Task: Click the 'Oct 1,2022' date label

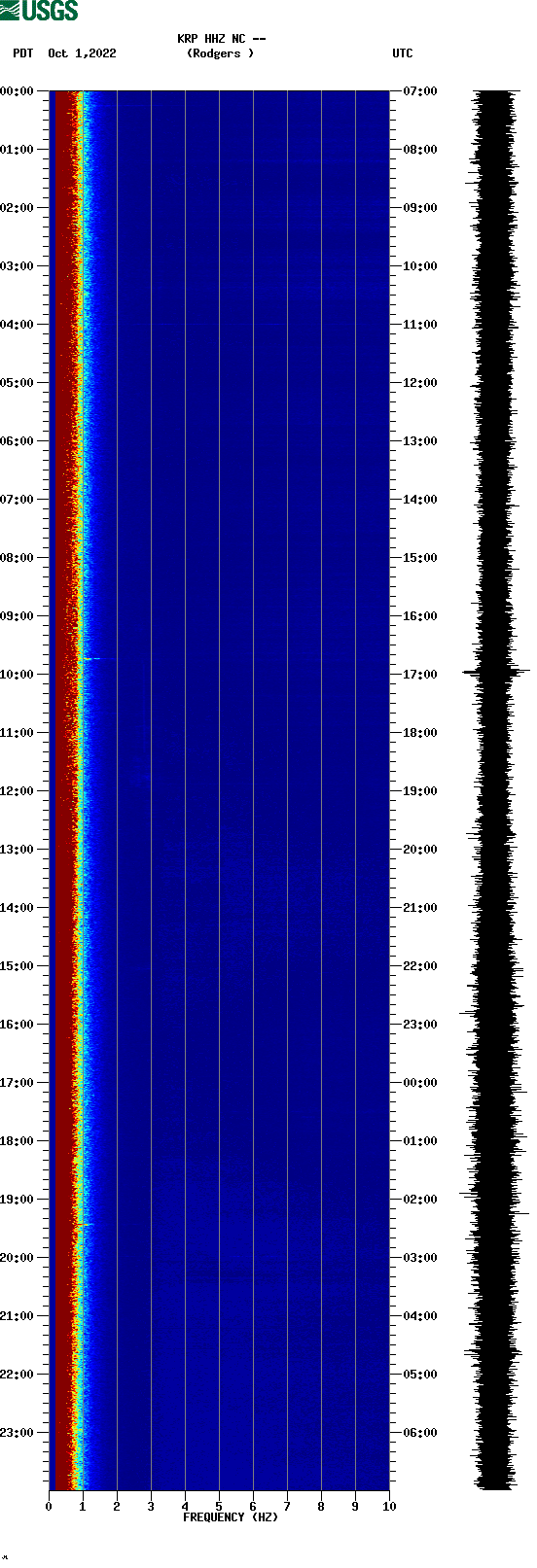Action: 82,53
